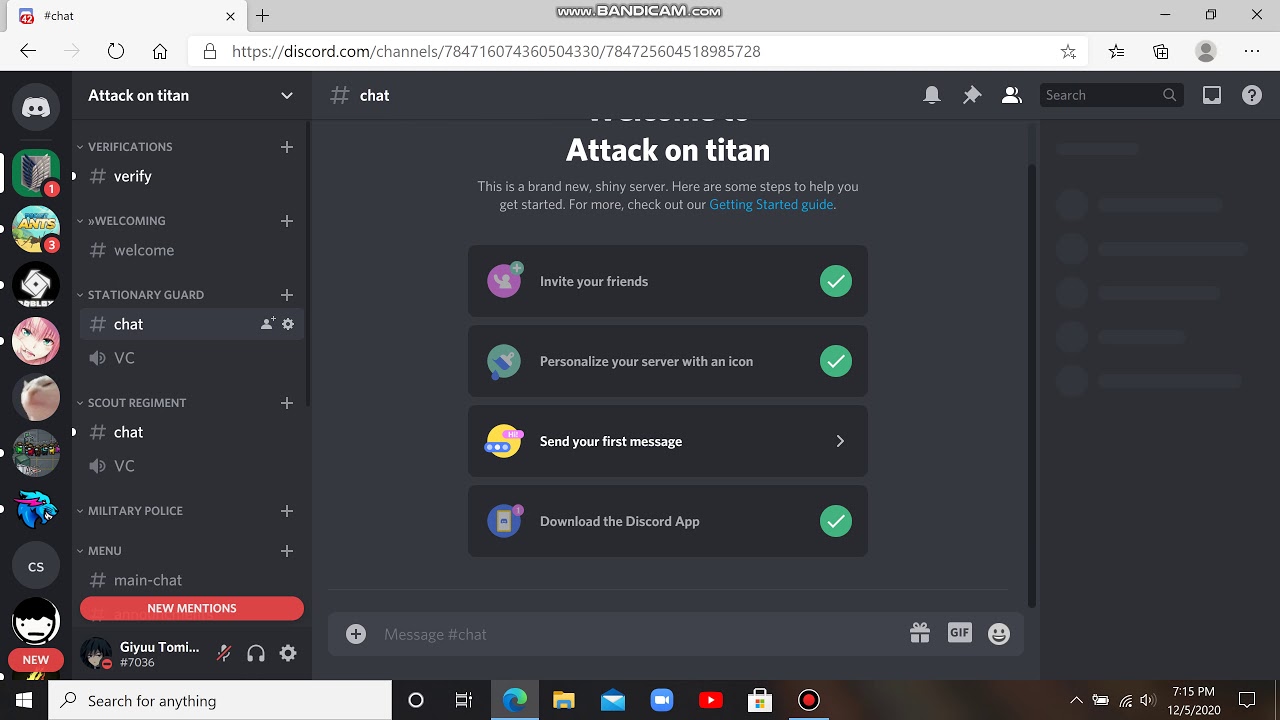Select chat channel under Scout Regiment

coord(191,432)
